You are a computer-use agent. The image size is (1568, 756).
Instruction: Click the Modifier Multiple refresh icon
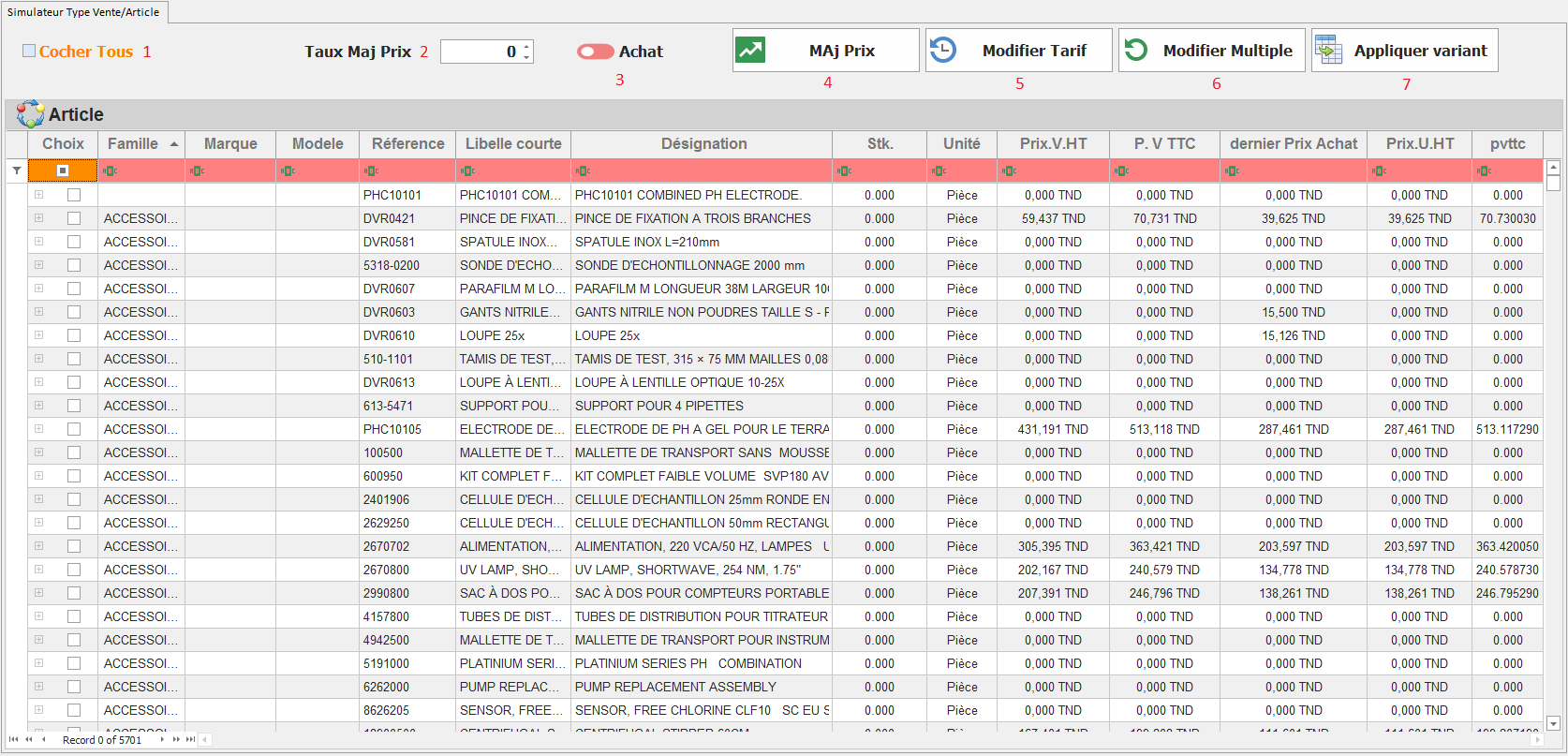click(x=1136, y=50)
